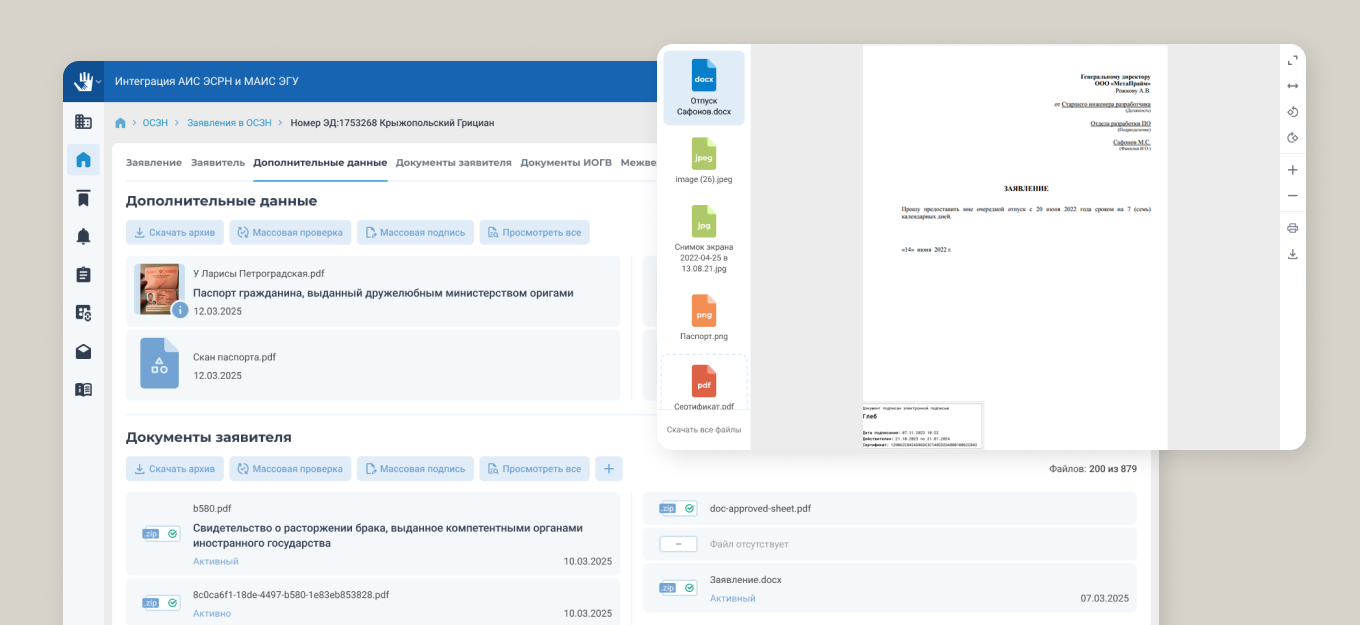Click the info badge on the passport thumbnail
This screenshot has height=625, width=1360.
coord(180,310)
